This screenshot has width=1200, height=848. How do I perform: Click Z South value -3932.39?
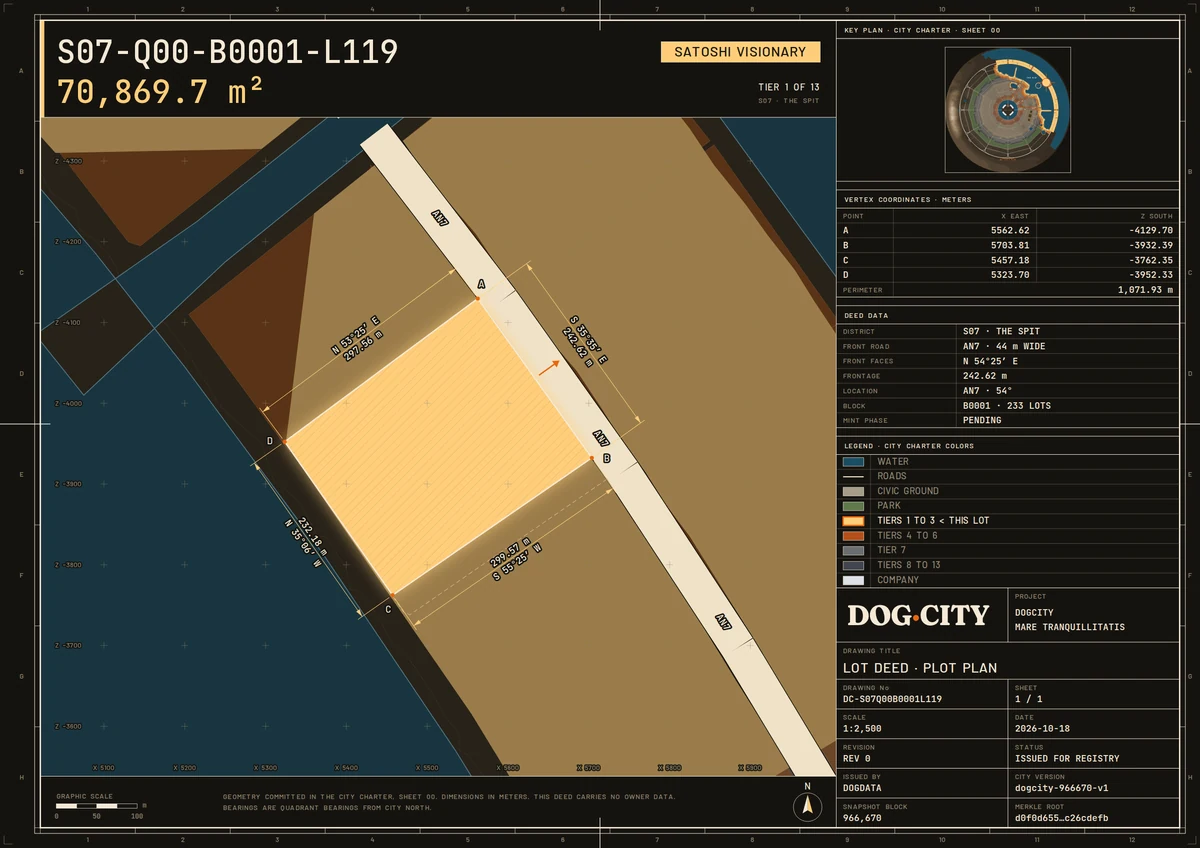1150,245
